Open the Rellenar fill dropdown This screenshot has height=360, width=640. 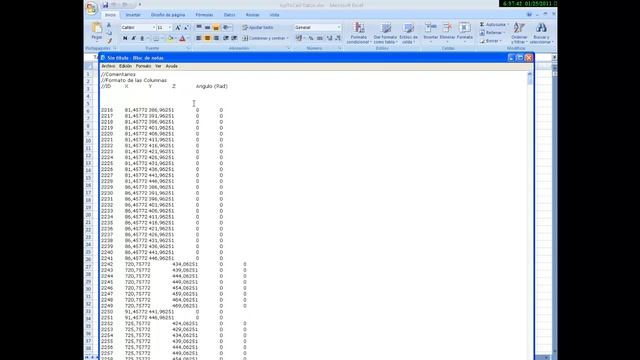pyautogui.click(x=493, y=33)
